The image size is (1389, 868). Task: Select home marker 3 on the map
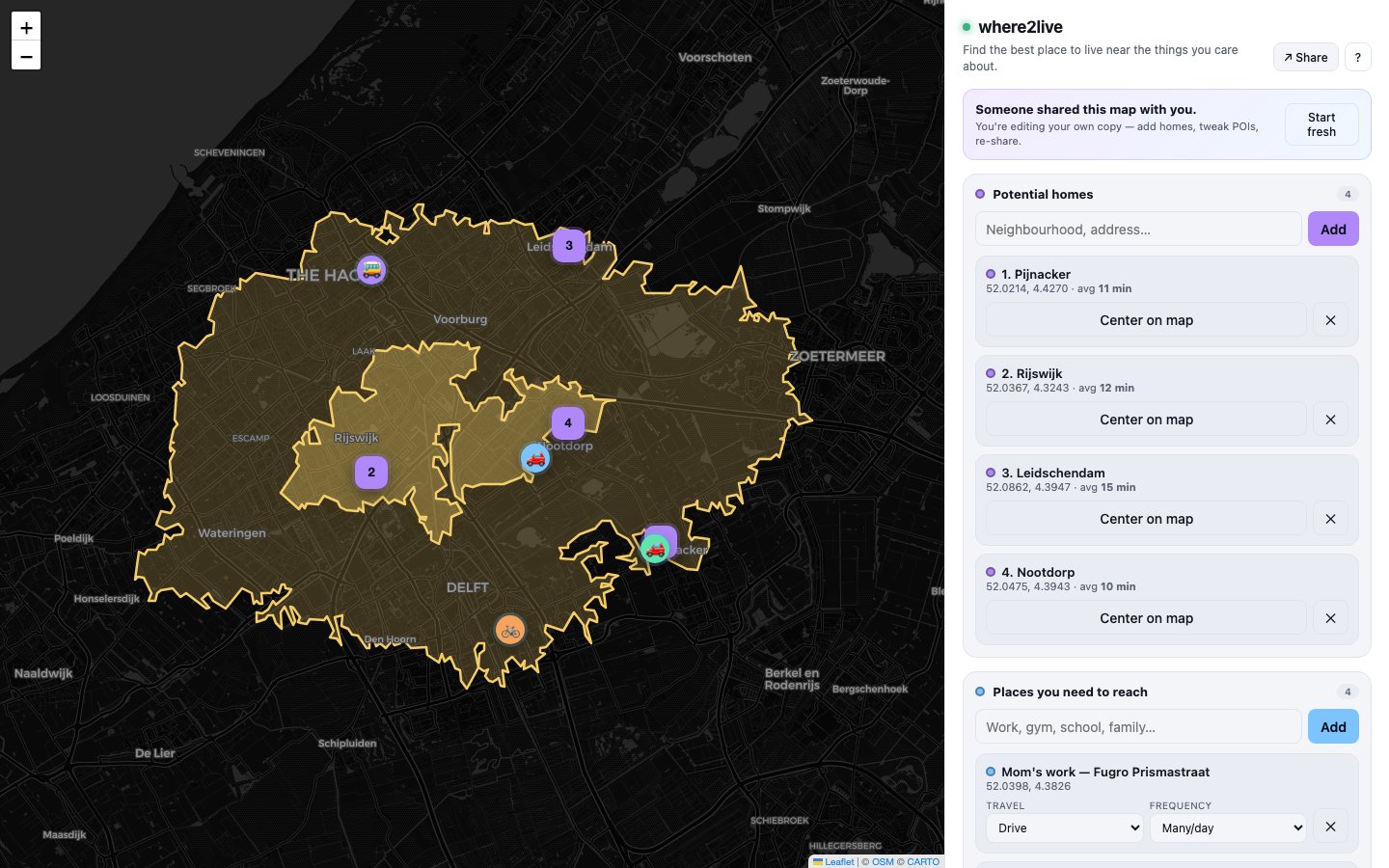click(x=569, y=246)
